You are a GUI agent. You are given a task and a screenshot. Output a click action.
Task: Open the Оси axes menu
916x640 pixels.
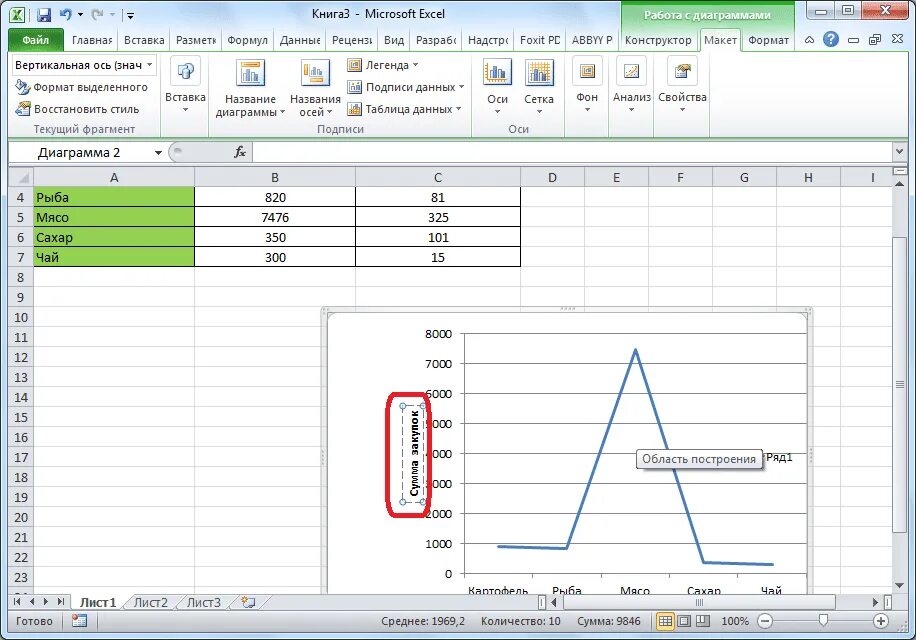[497, 86]
